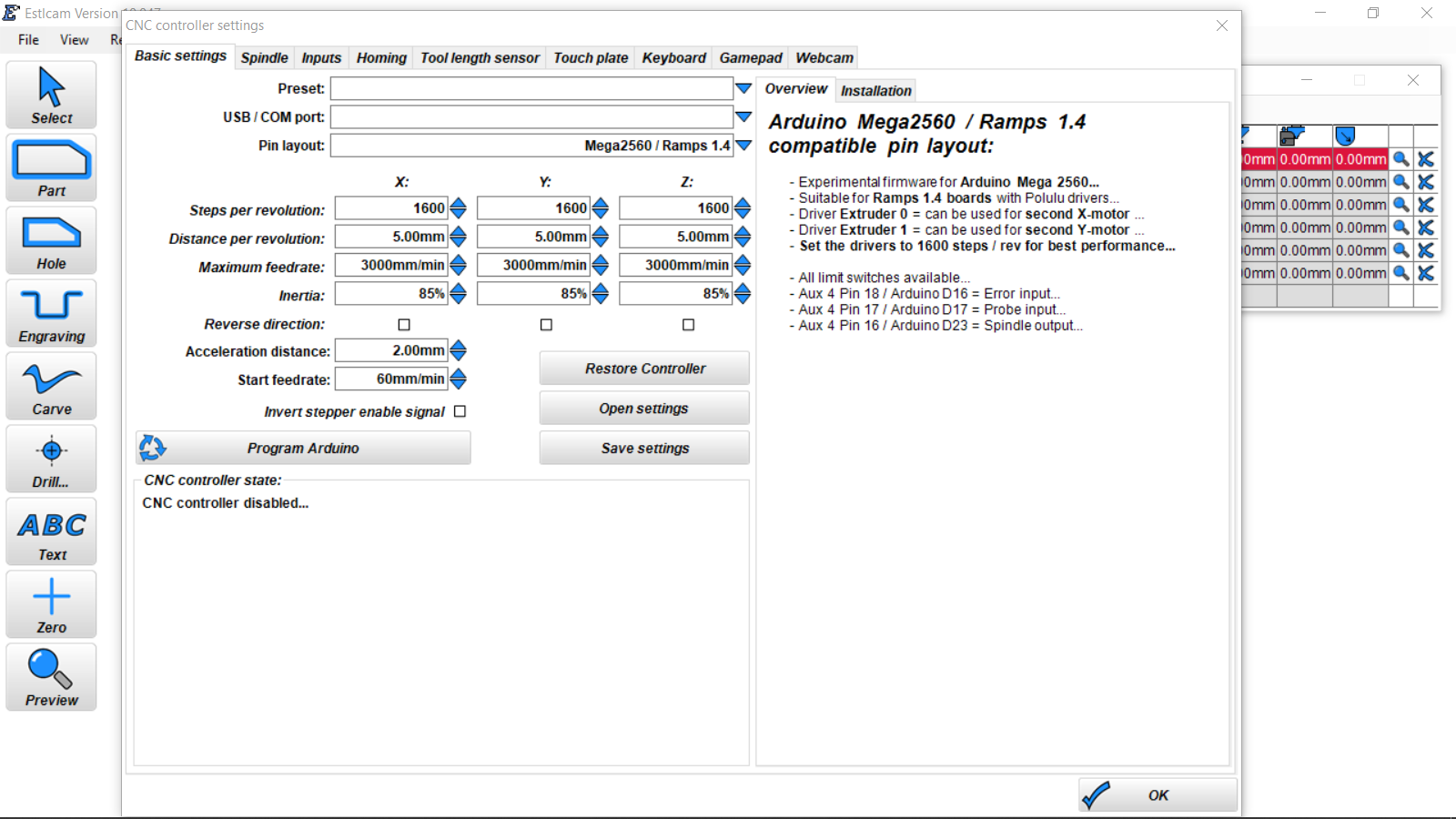The height and width of the screenshot is (819, 1456).
Task: Open the Installation tab
Action: (875, 90)
